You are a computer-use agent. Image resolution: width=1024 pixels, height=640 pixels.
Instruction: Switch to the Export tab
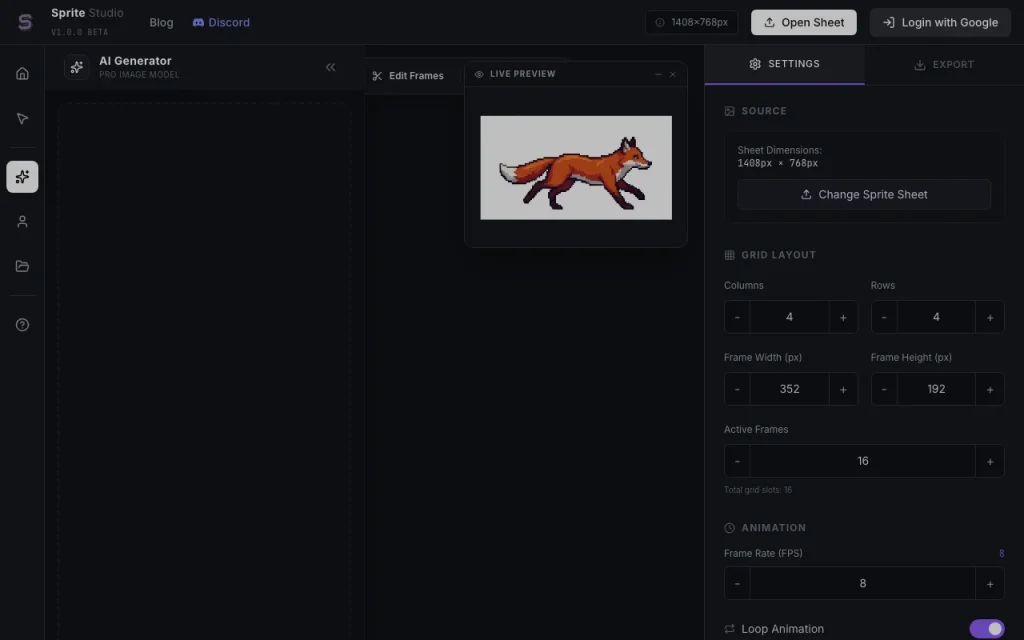944,65
